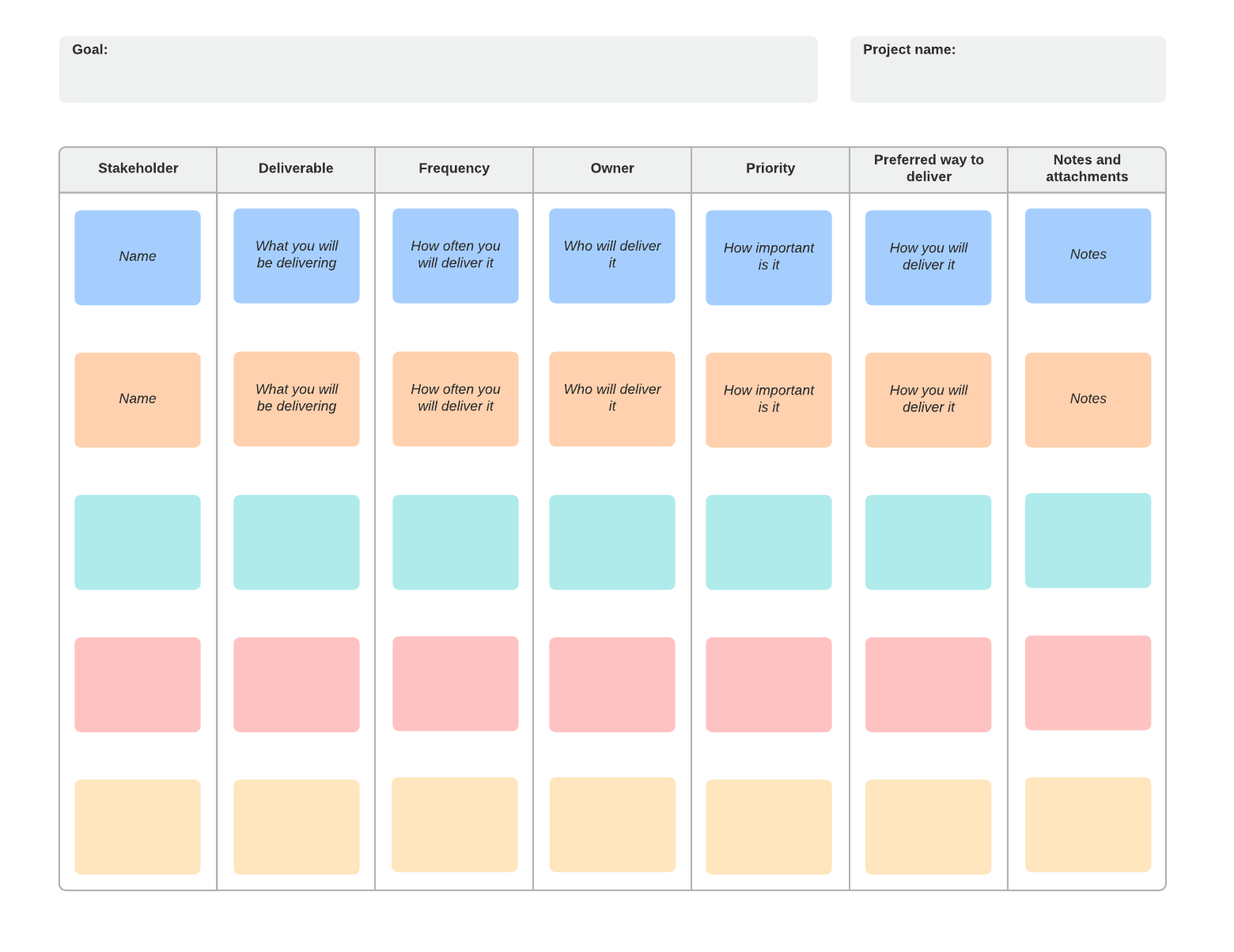Select the Deliverable column header
The image size is (1234, 952).
point(296,168)
